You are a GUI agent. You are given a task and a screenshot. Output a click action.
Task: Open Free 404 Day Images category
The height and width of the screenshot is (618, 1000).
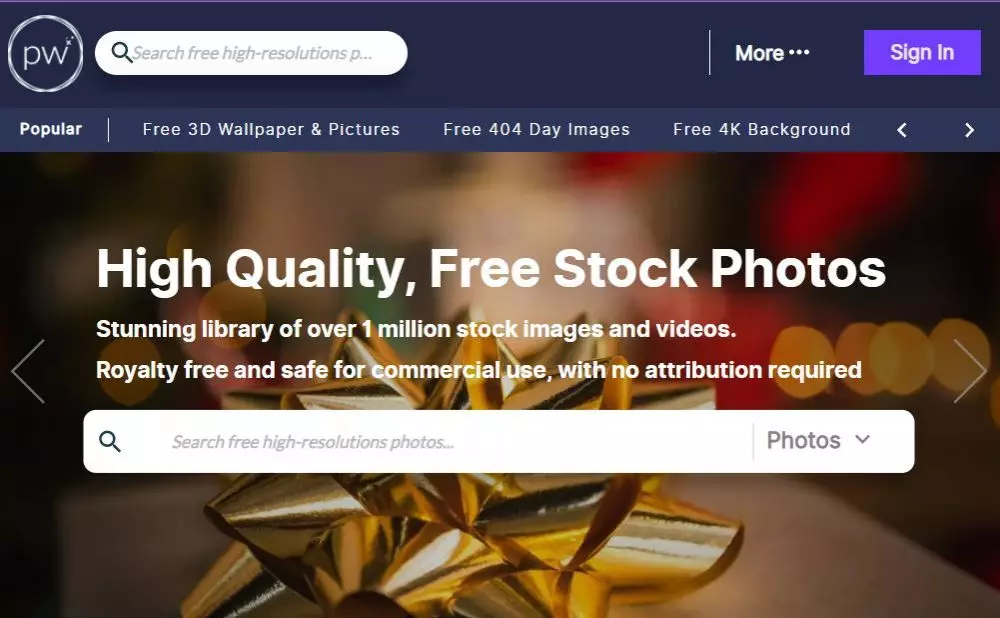(x=536, y=129)
